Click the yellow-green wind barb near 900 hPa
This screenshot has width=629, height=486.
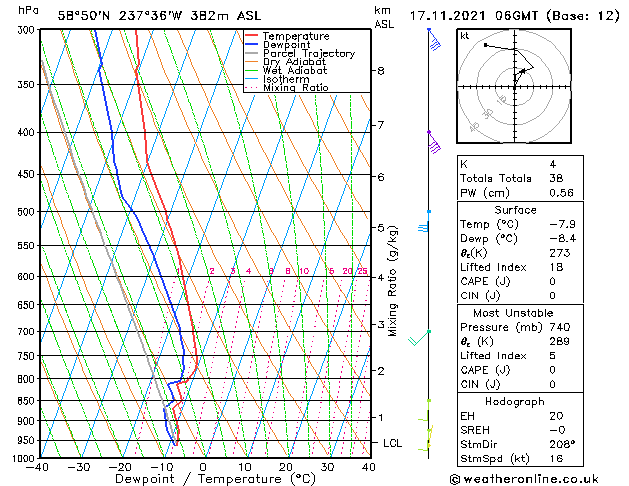click(424, 417)
